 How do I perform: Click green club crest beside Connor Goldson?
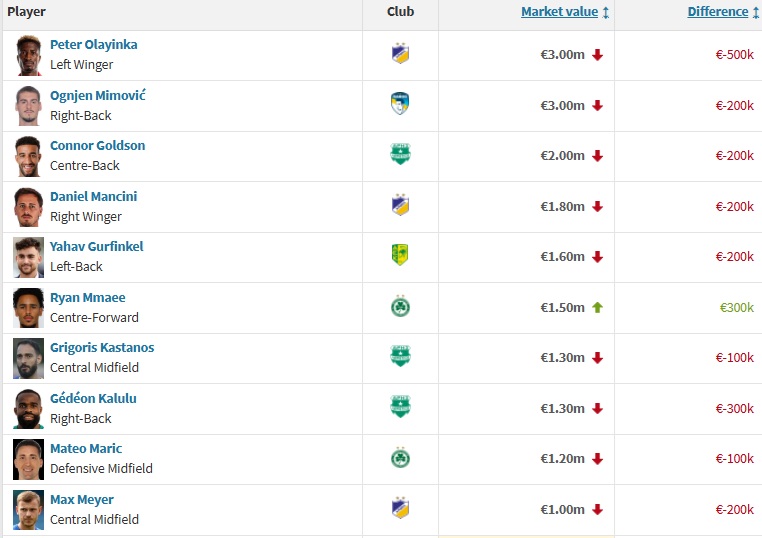point(400,155)
